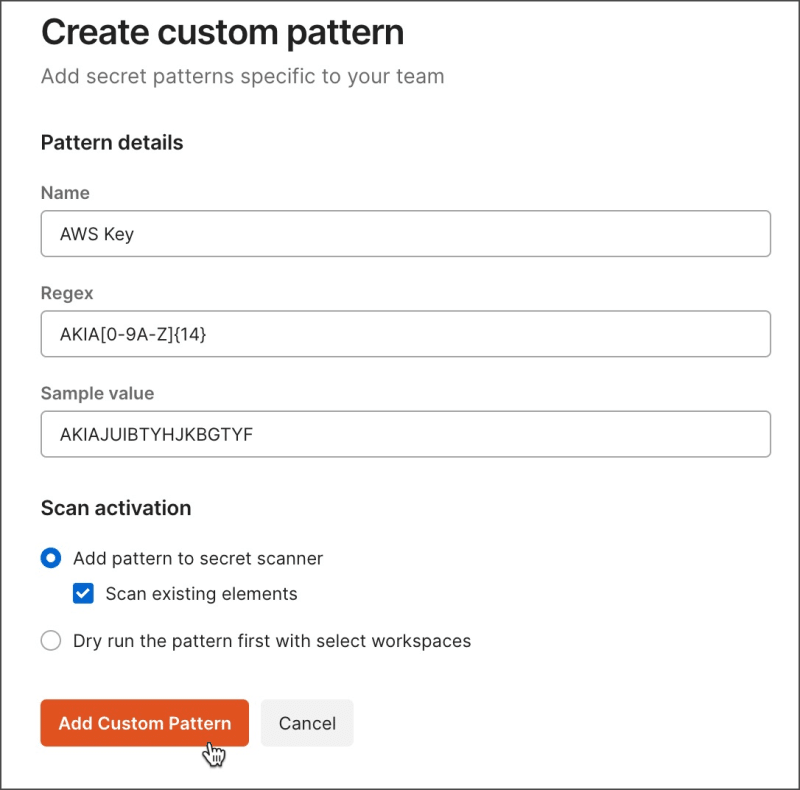Click the "{14}" quantifier in the regex text
The image size is (800, 790).
click(188, 335)
